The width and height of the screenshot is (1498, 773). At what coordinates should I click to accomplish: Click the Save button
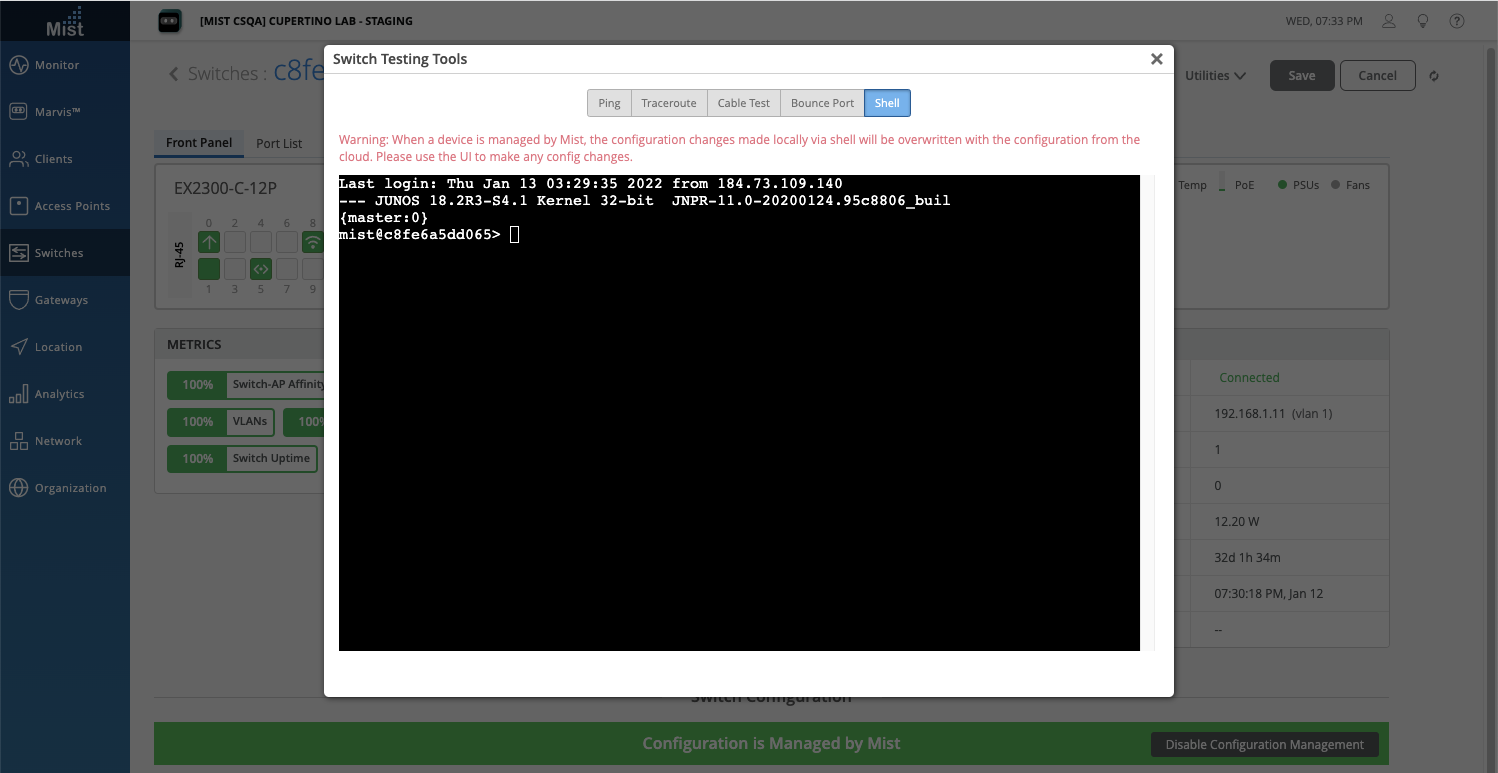(x=1302, y=75)
